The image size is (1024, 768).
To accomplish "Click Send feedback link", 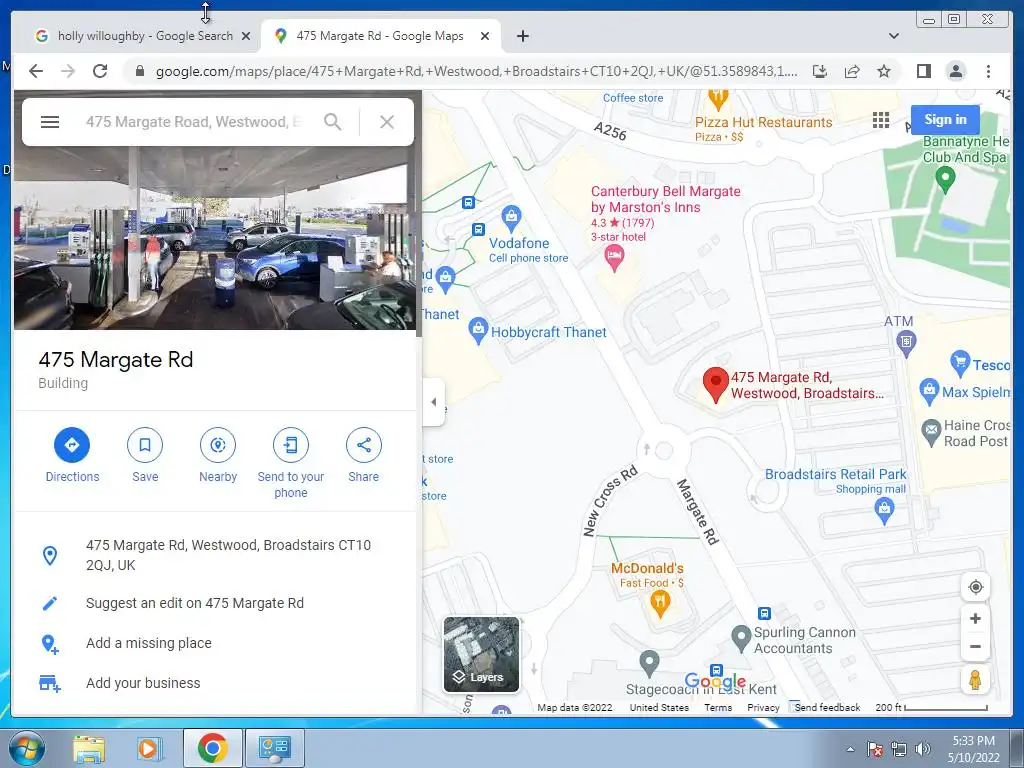I will tap(827, 707).
